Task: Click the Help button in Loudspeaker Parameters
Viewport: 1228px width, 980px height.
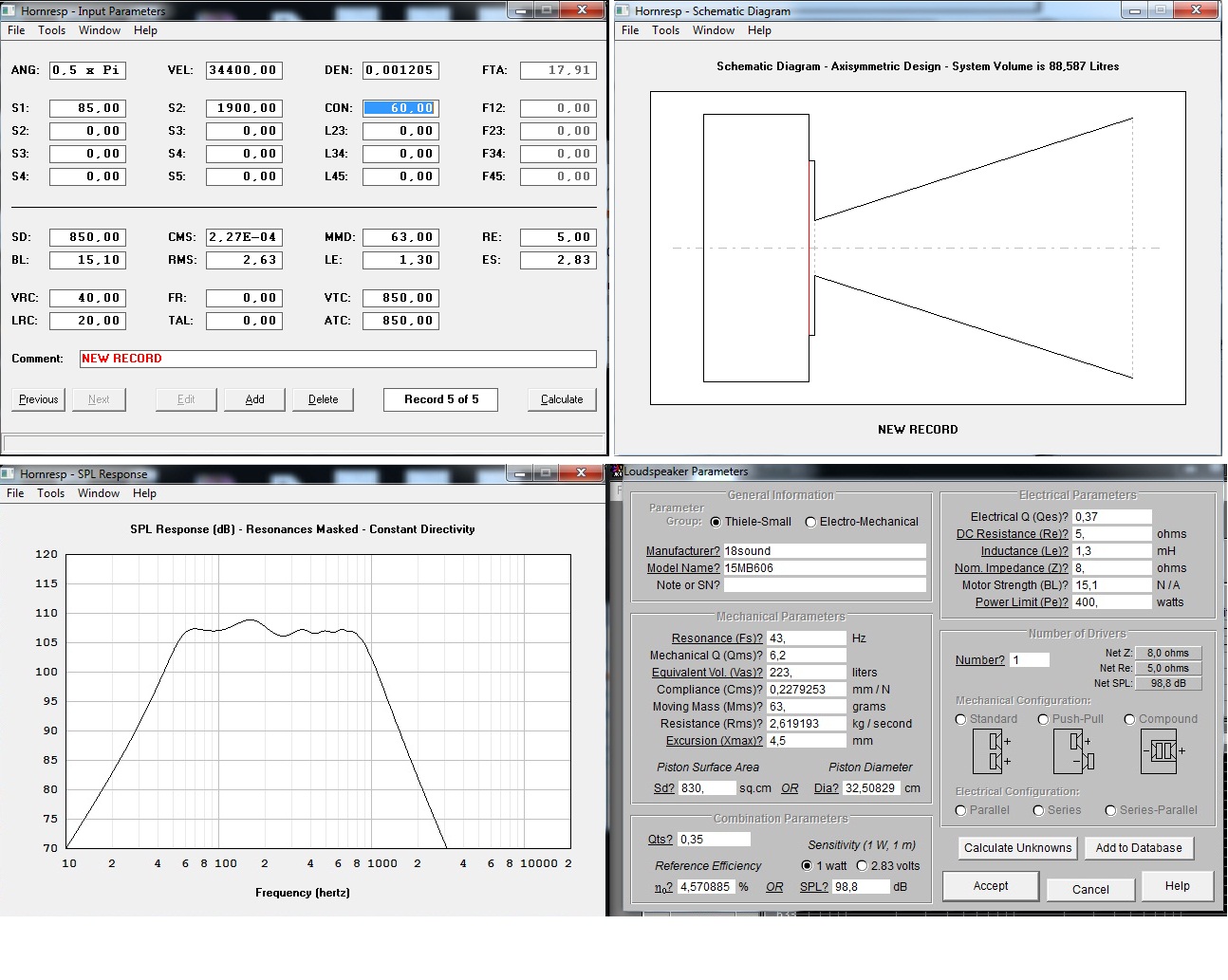Action: pos(1178,886)
